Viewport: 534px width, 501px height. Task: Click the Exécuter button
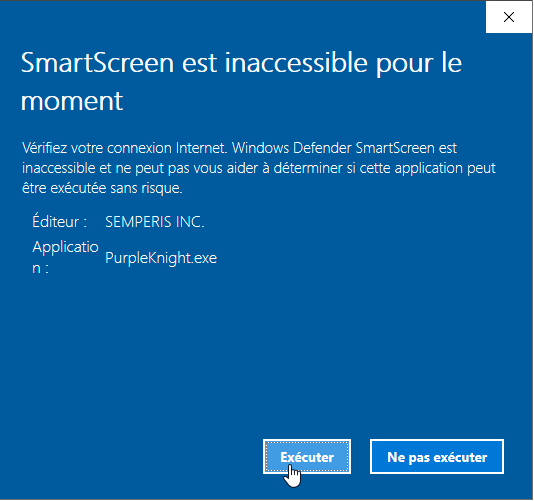pos(307,456)
